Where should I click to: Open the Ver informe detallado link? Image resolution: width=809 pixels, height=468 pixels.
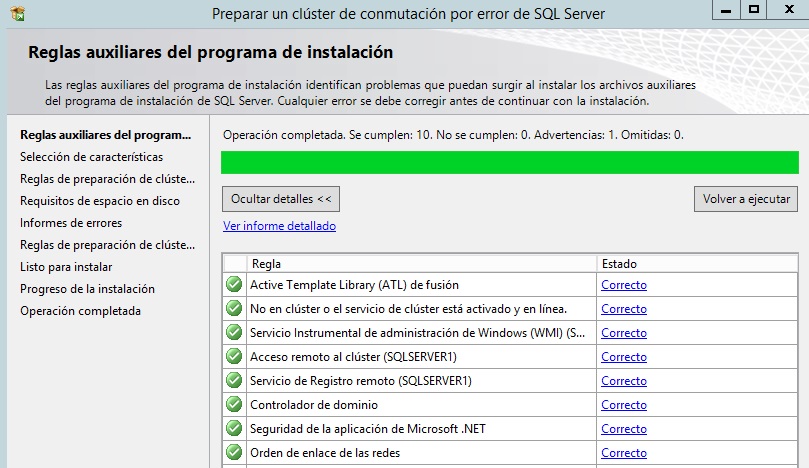tap(279, 226)
